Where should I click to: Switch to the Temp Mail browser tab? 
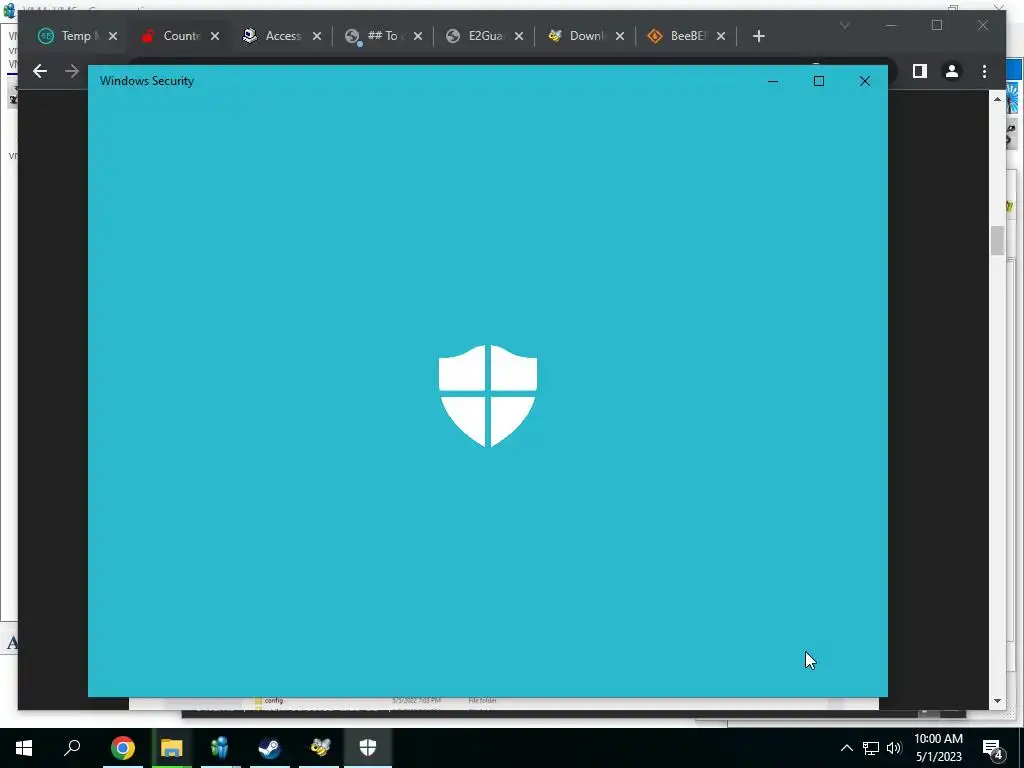[77, 36]
